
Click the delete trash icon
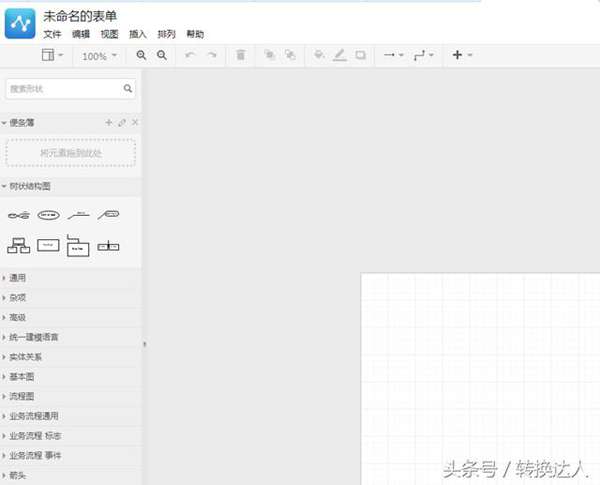click(241, 55)
